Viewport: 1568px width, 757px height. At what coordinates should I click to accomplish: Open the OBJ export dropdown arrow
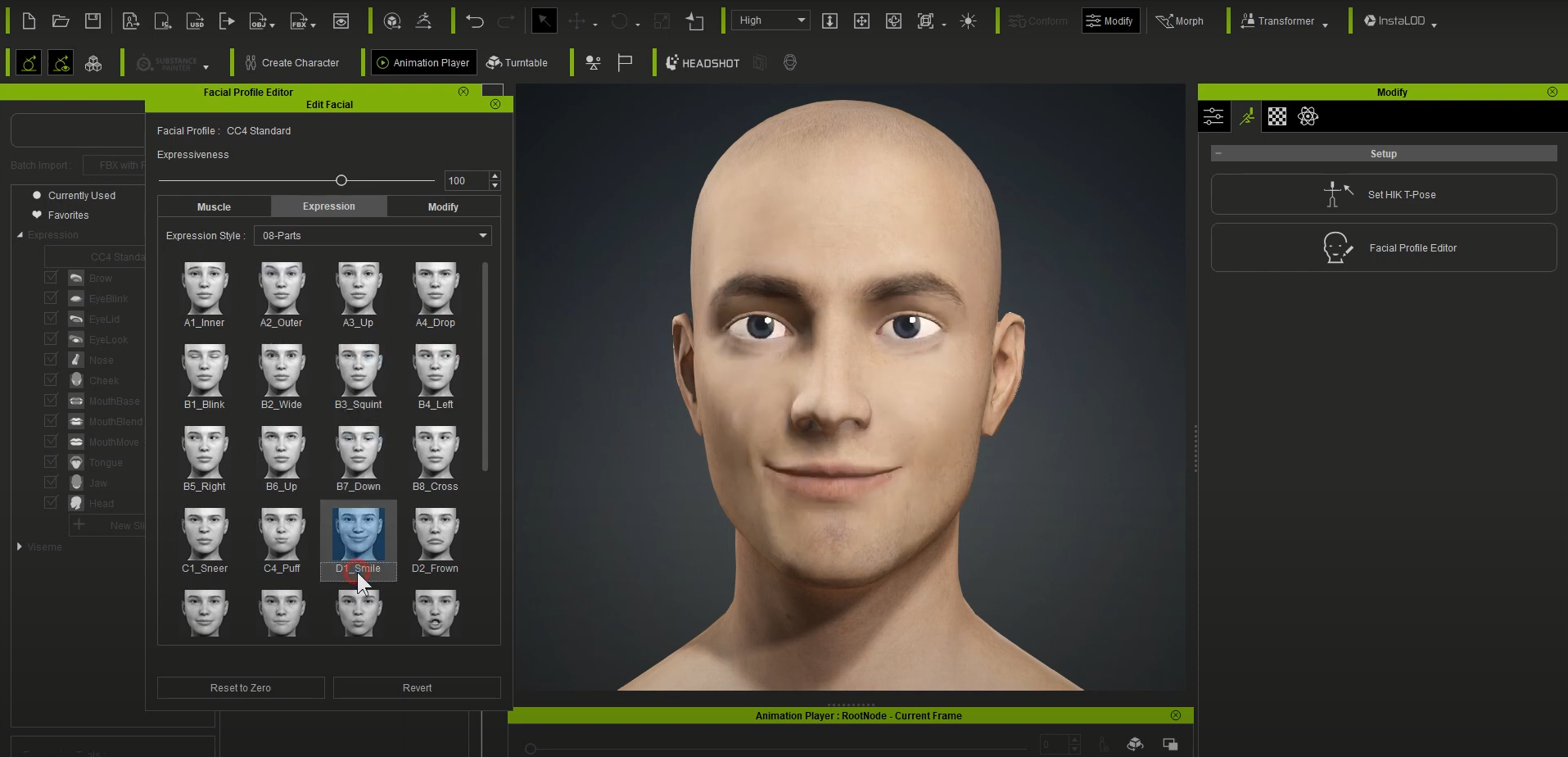[x=273, y=25]
